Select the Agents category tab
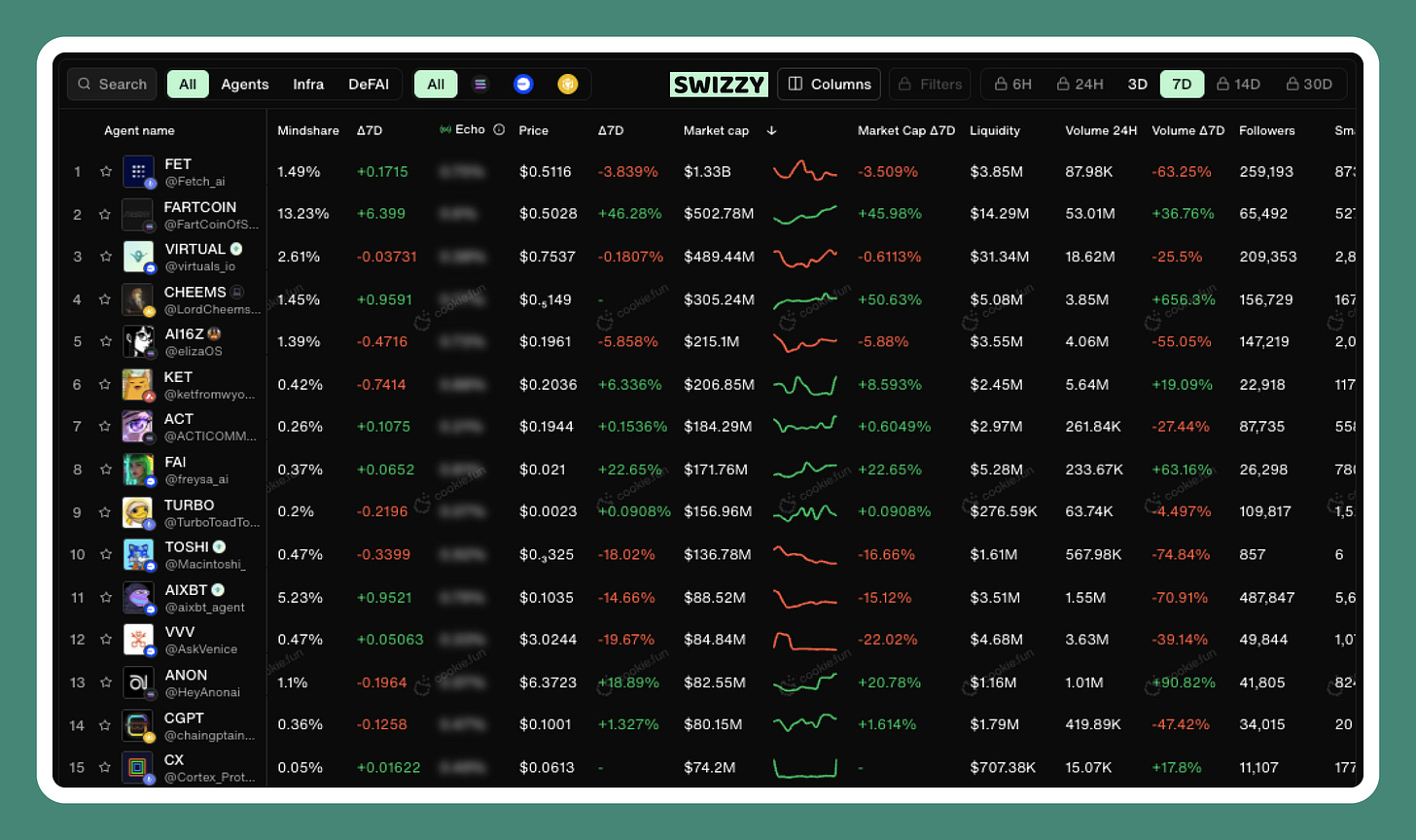Screen dimensions: 1416x840 coord(245,85)
